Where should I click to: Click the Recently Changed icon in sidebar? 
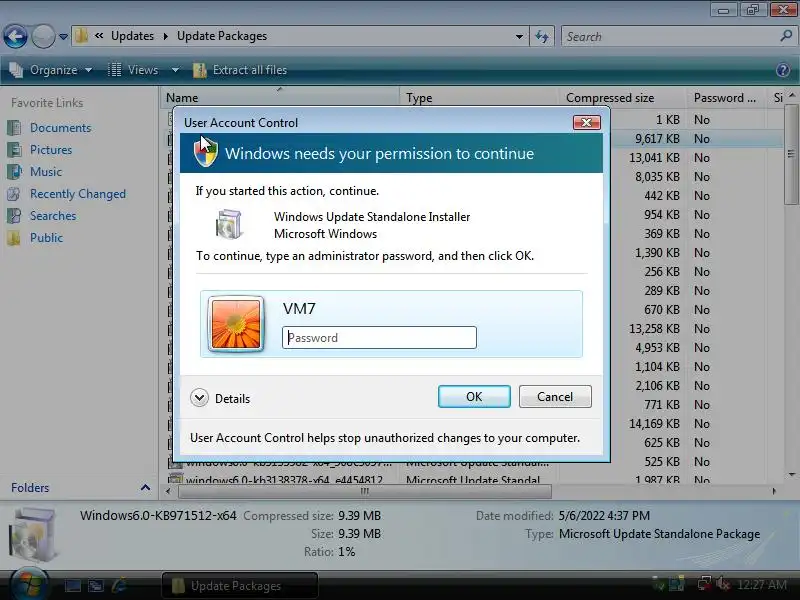14,194
